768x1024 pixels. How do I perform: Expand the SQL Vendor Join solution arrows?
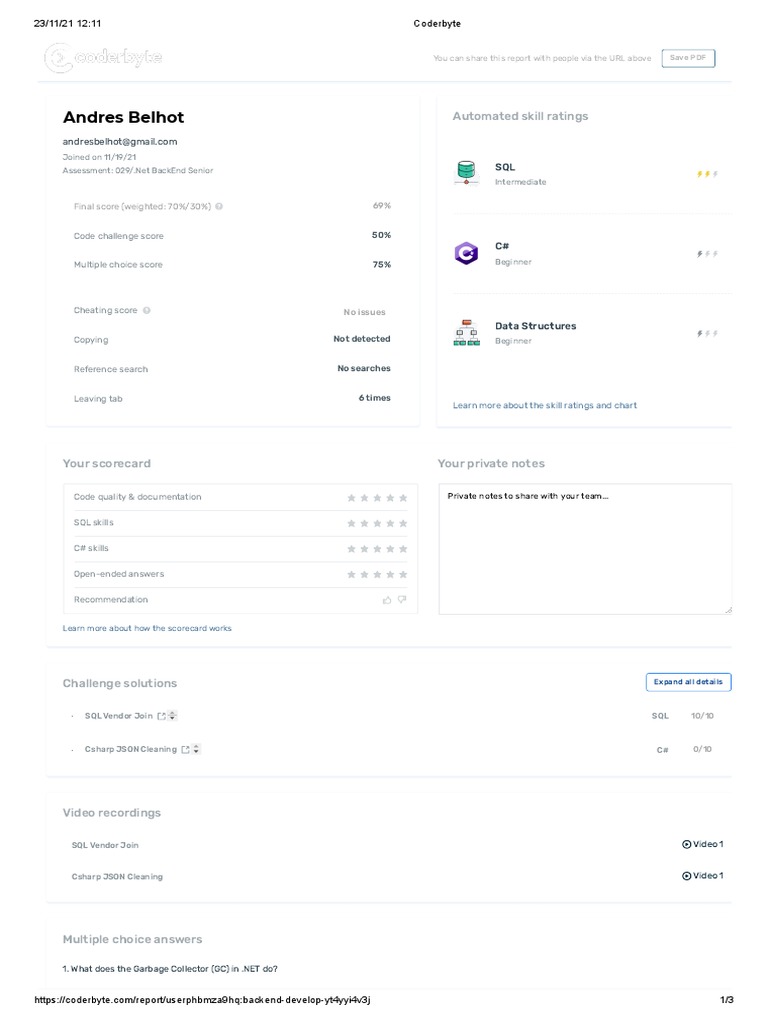click(x=173, y=716)
